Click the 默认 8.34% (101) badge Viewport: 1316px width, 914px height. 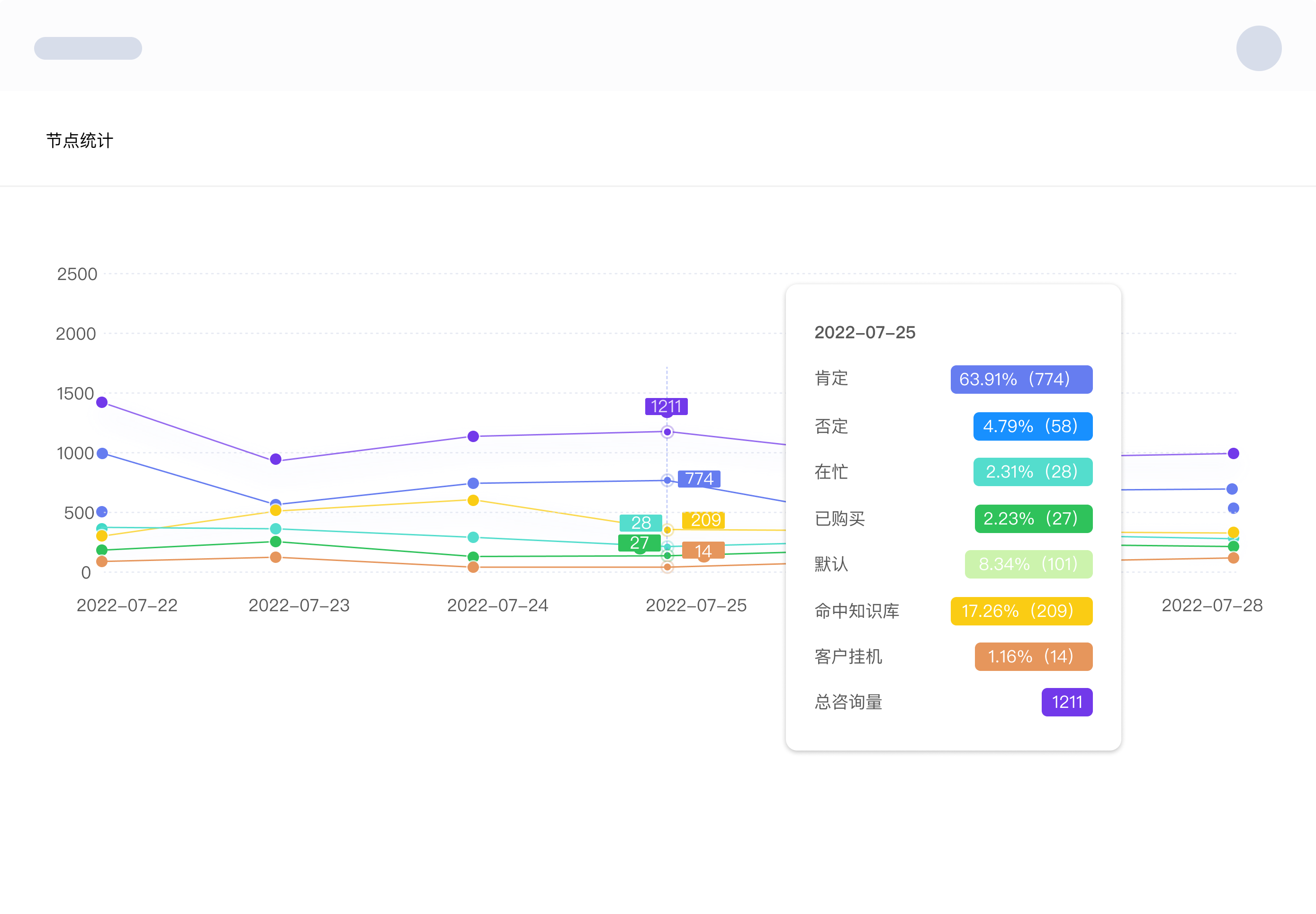pos(1028,564)
